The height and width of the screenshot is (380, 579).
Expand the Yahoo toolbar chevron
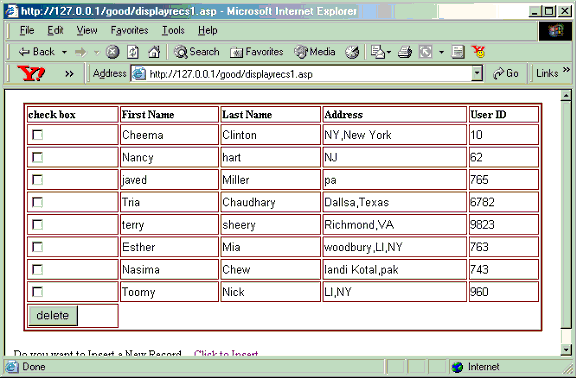click(69, 74)
